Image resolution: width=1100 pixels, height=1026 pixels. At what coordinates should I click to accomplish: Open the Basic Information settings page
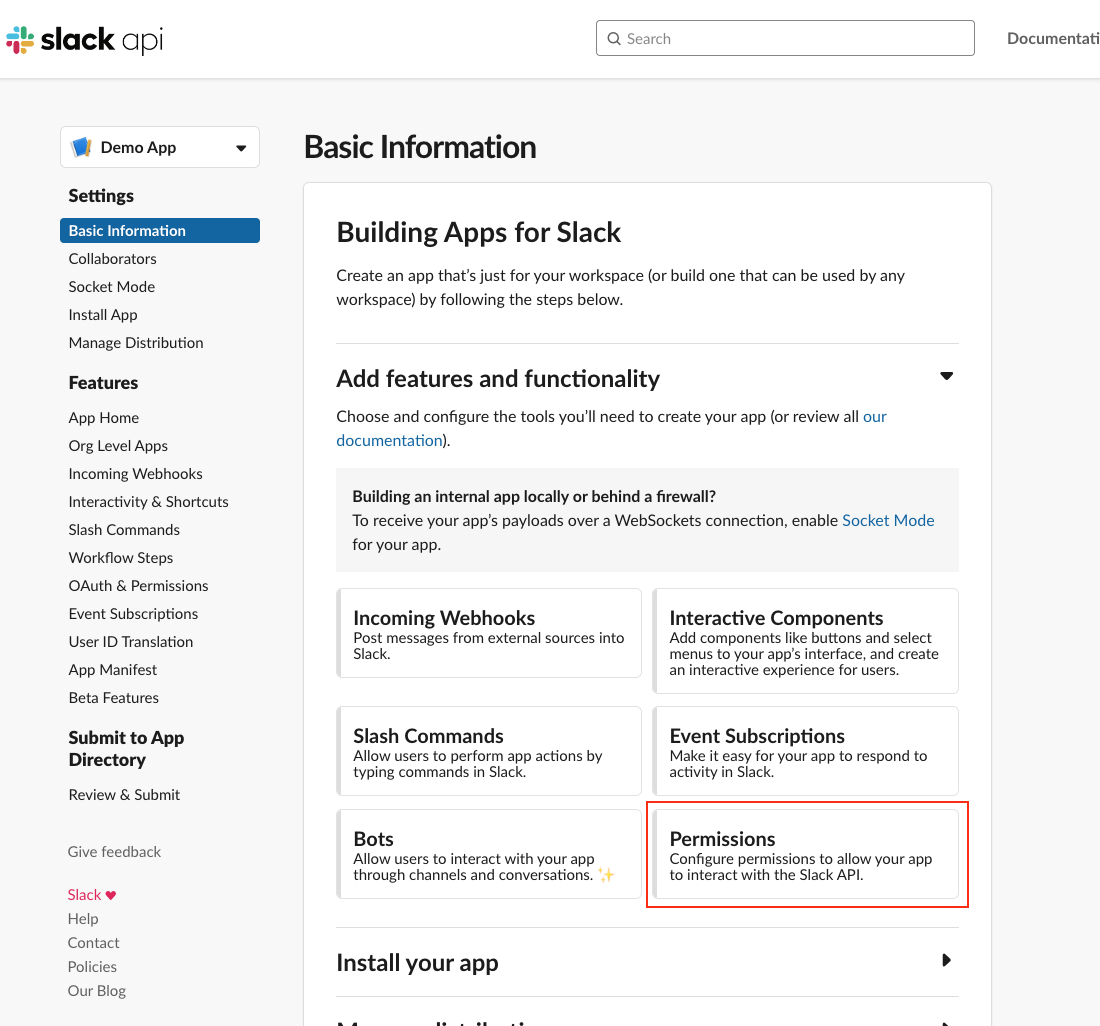[x=127, y=230]
